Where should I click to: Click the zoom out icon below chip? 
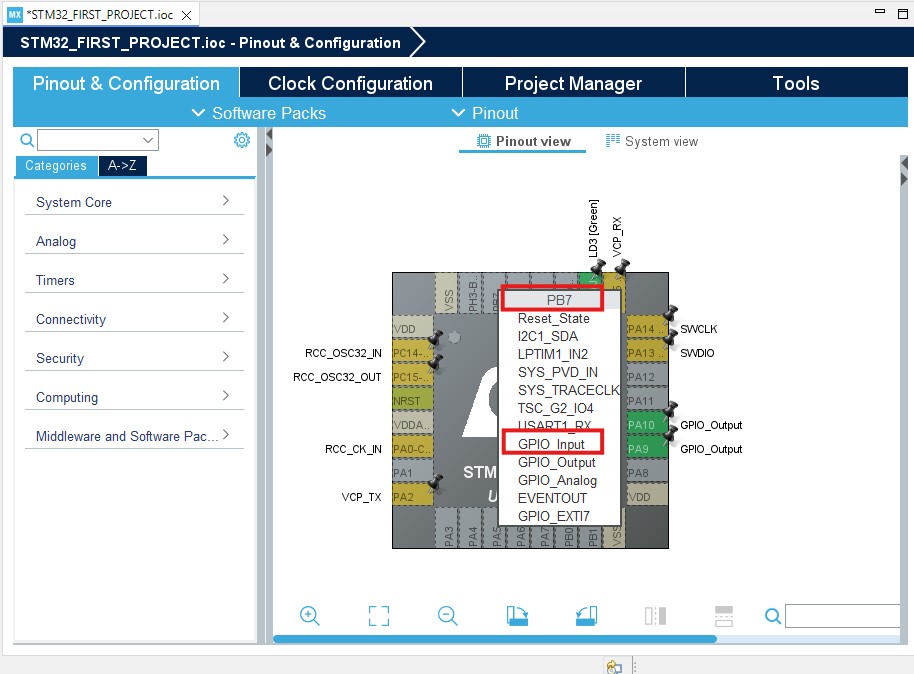pos(448,616)
